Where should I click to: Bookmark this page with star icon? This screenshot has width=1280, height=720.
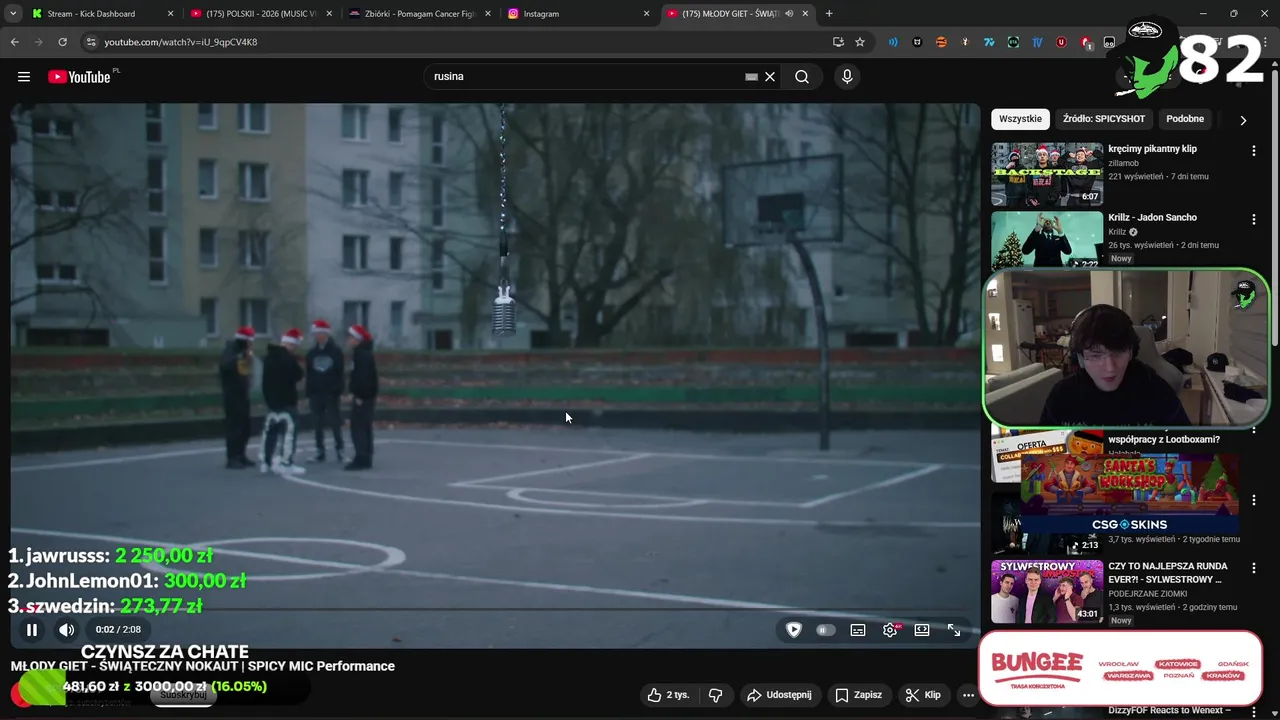(x=860, y=42)
